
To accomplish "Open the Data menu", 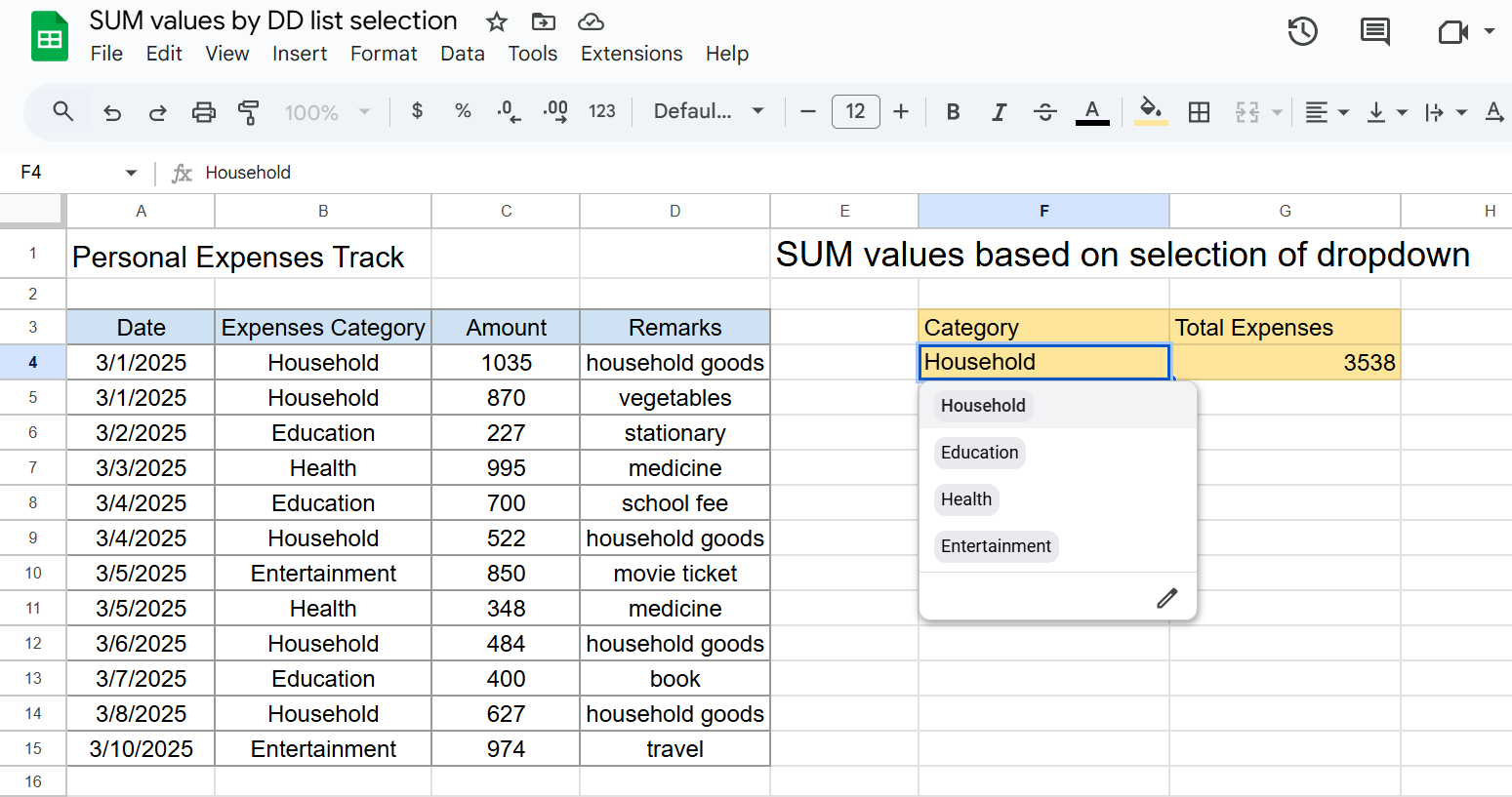I will [x=462, y=54].
